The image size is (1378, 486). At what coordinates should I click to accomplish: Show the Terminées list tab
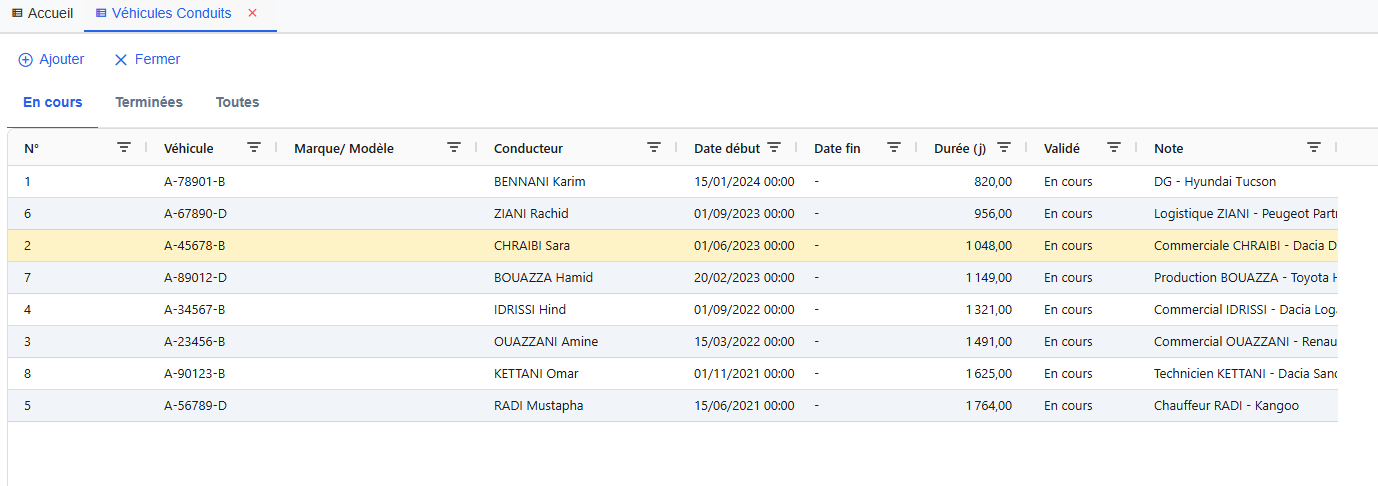pos(149,102)
